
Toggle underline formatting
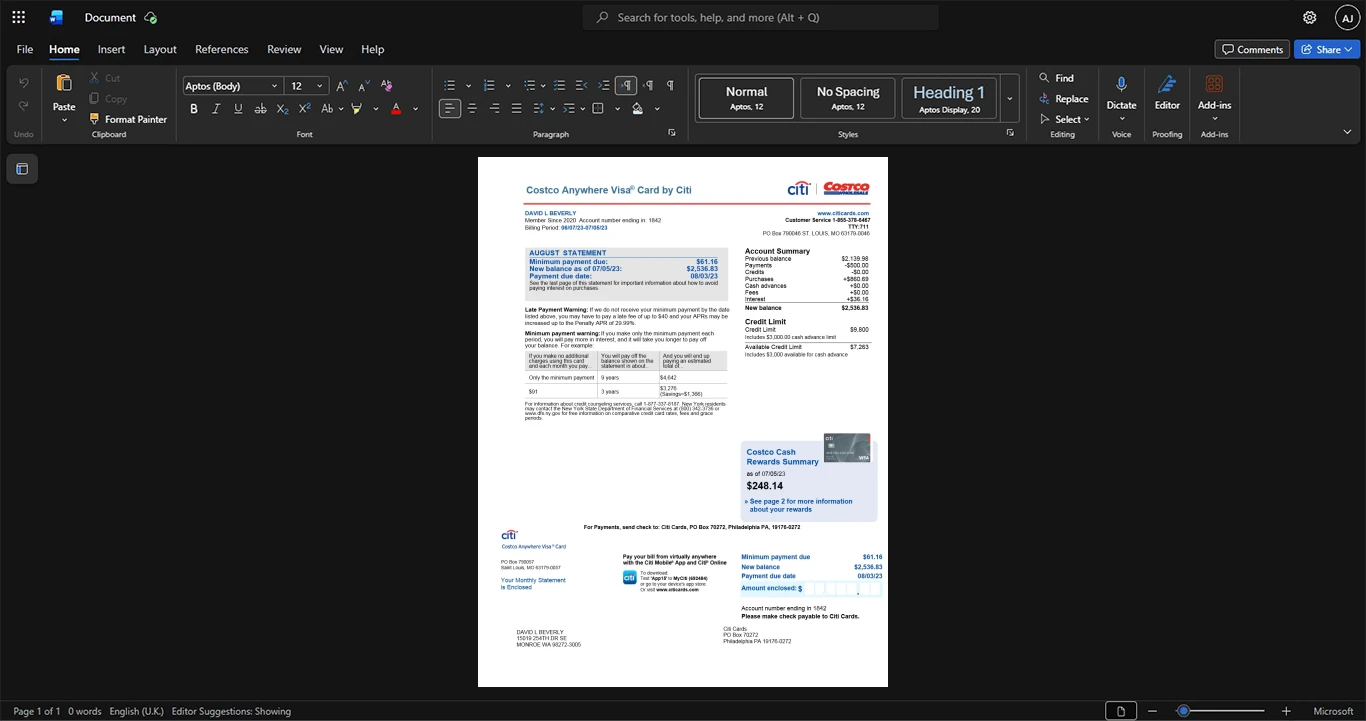238,108
